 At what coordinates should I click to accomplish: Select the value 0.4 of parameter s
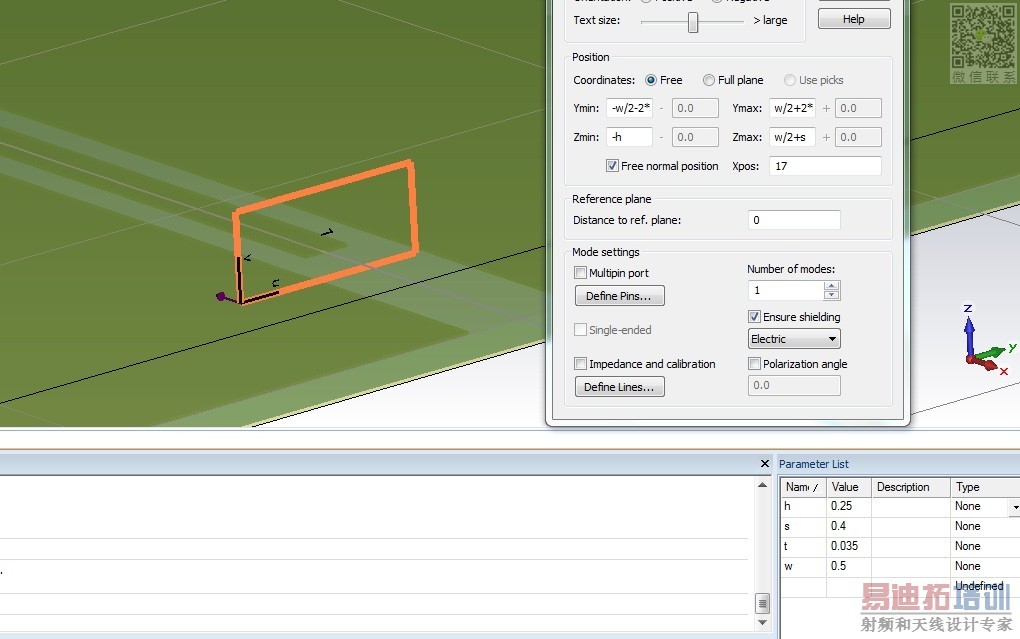848,526
